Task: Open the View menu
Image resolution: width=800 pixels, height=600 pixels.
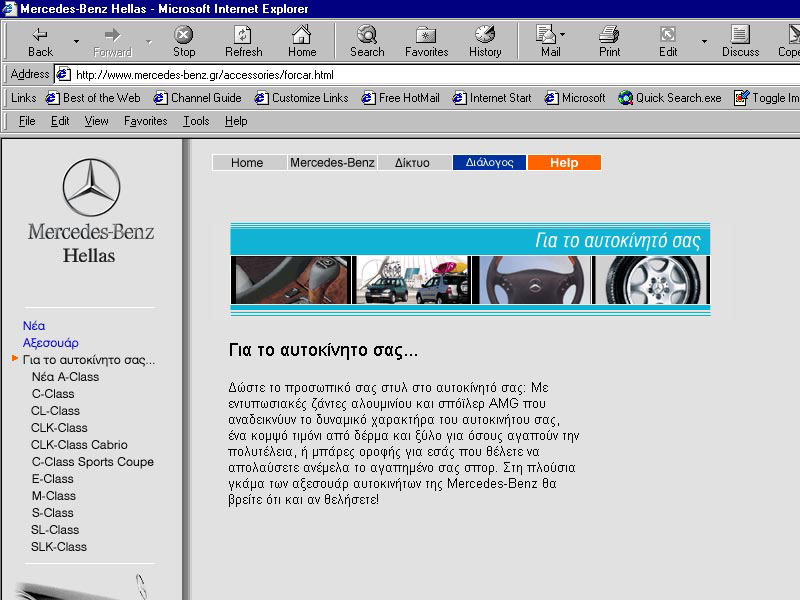Action: (96, 121)
